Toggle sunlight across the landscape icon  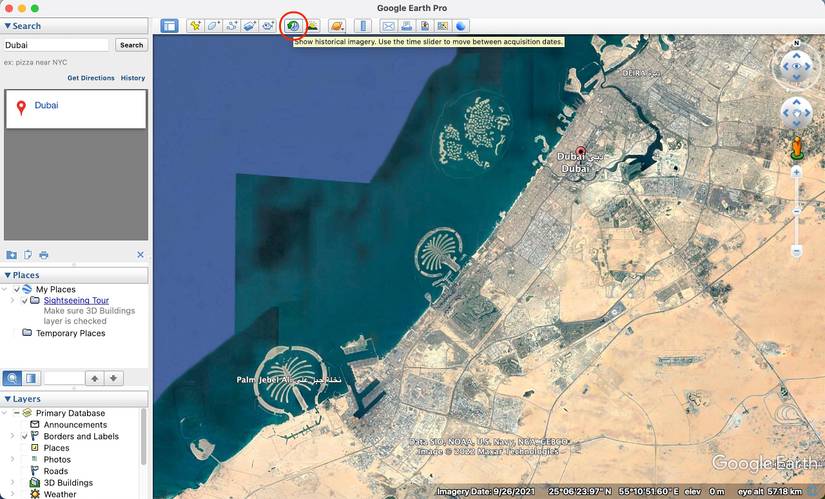coord(312,26)
